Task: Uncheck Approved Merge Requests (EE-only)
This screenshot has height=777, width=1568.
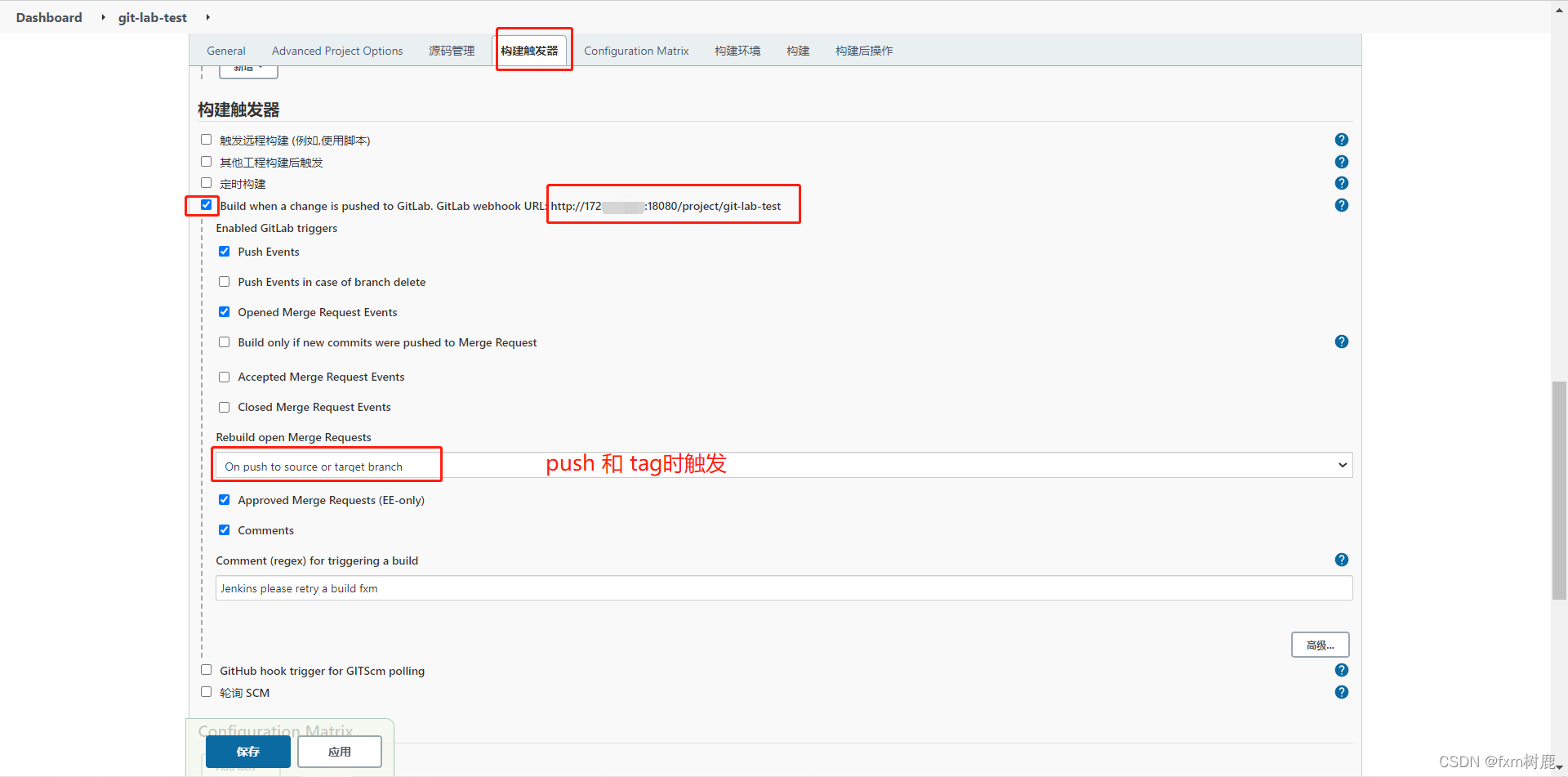Action: 224,500
